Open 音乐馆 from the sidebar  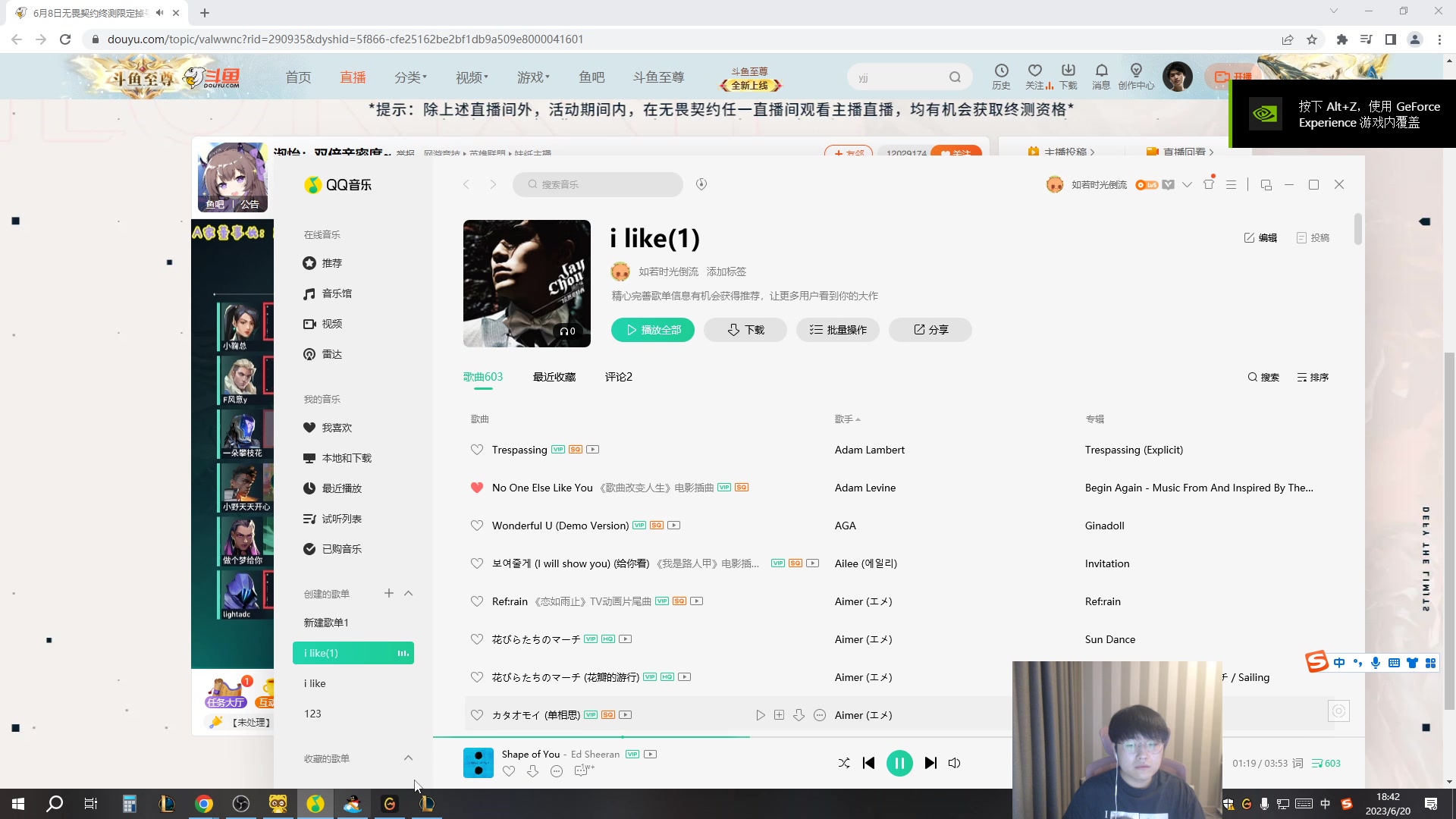click(337, 293)
